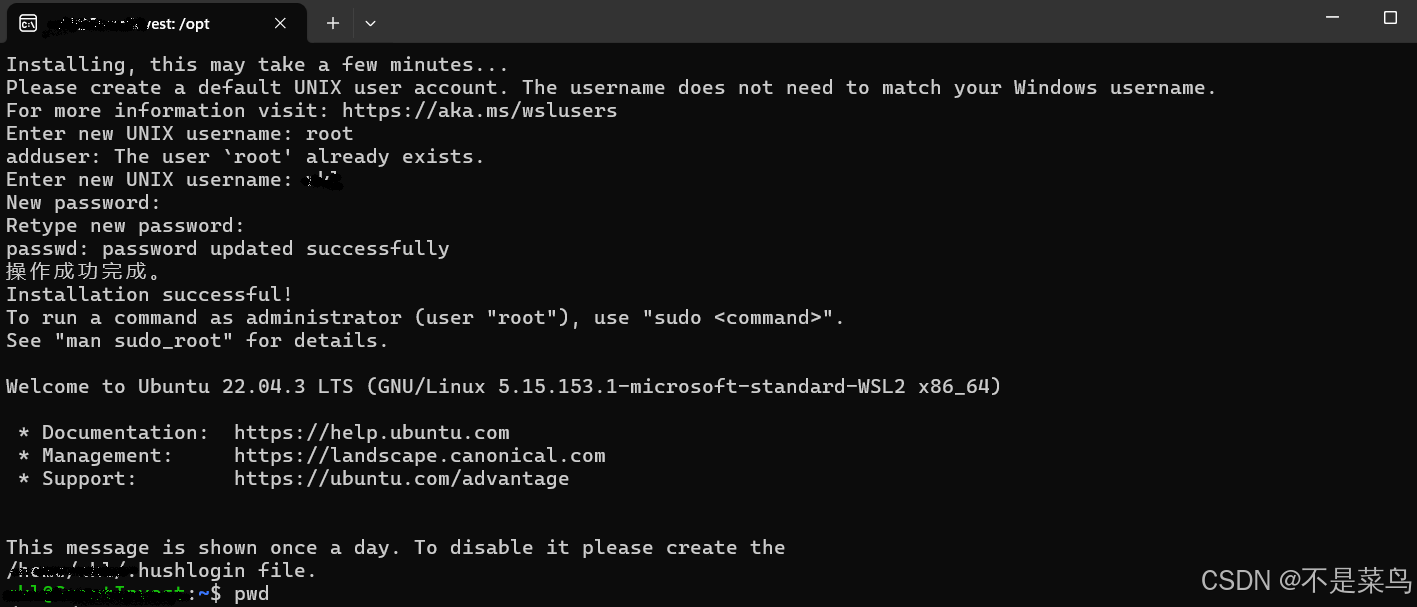Open the https://aka.ms/wslusers link
Image resolution: width=1417 pixels, height=607 pixels.
(480, 111)
